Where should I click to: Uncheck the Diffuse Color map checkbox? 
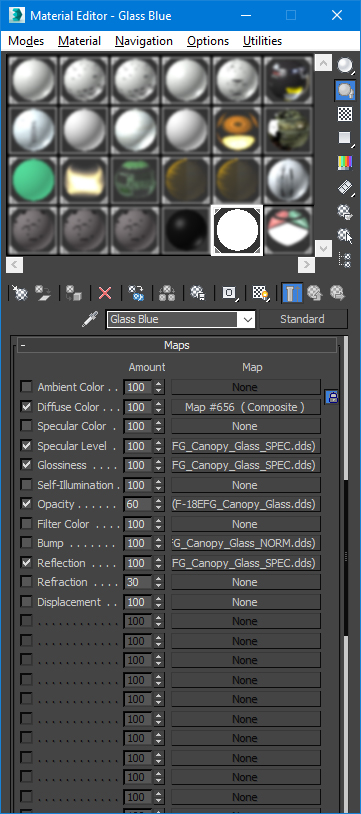point(26,406)
